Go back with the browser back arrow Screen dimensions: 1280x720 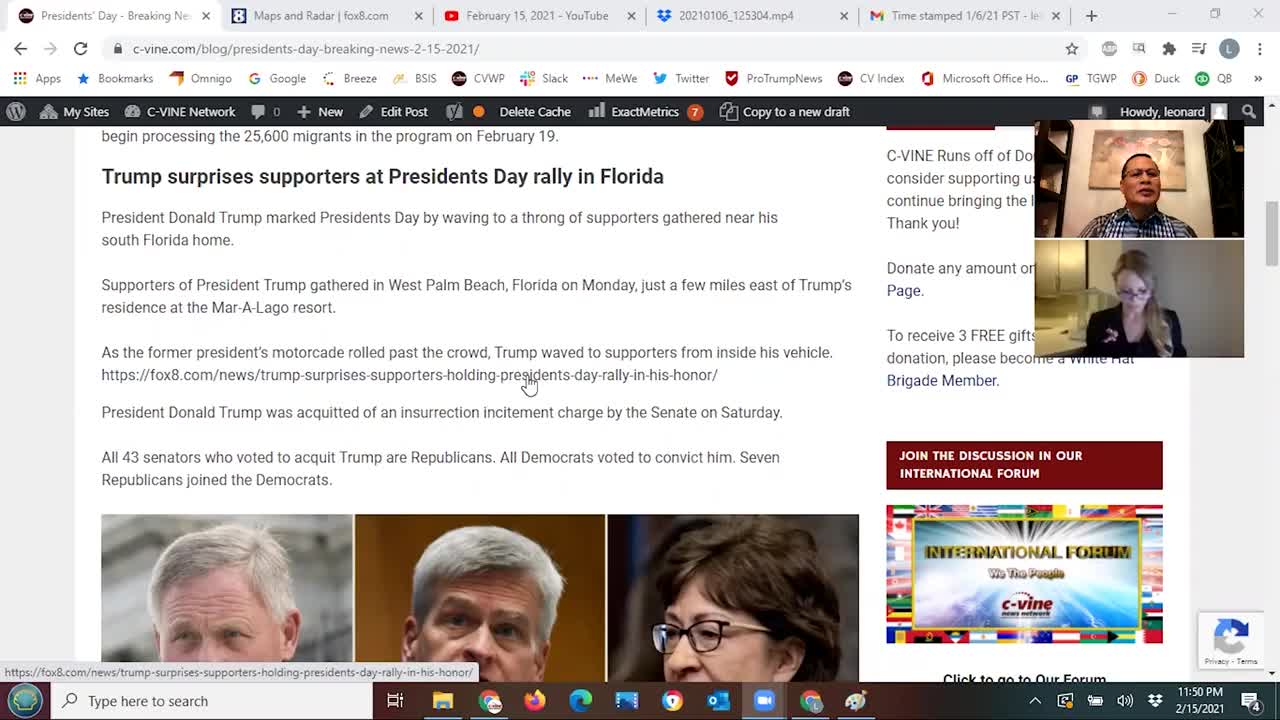(20, 48)
